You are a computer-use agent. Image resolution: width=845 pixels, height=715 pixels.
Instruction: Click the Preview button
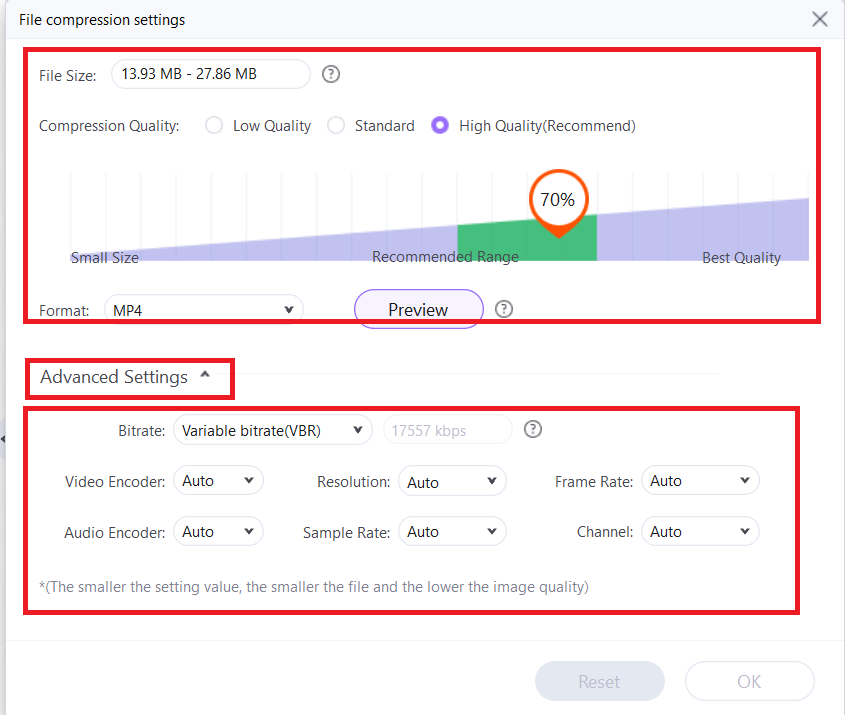click(418, 309)
